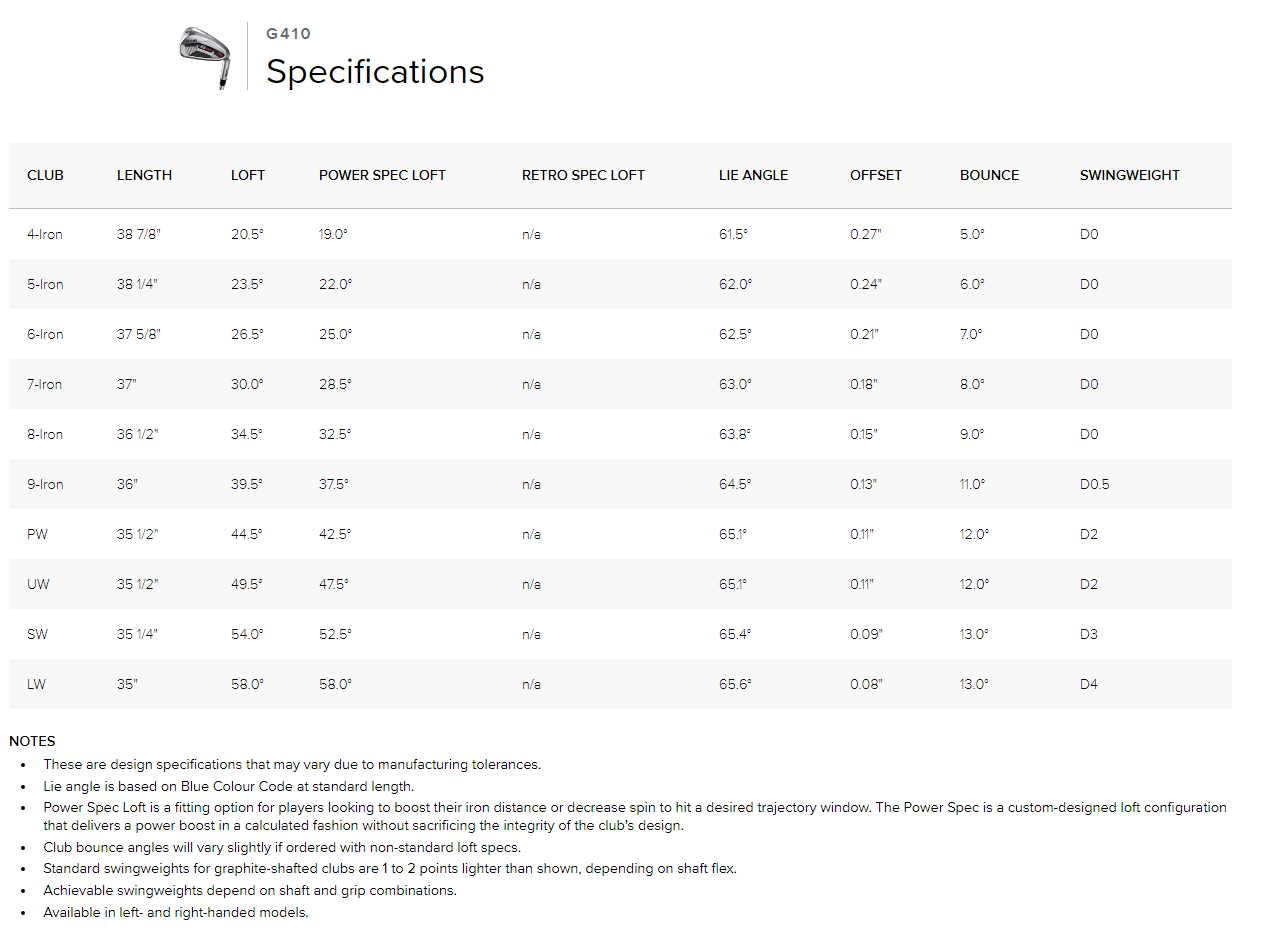Click the 64.5° lie angle cell
The image size is (1282, 949).
[735, 484]
